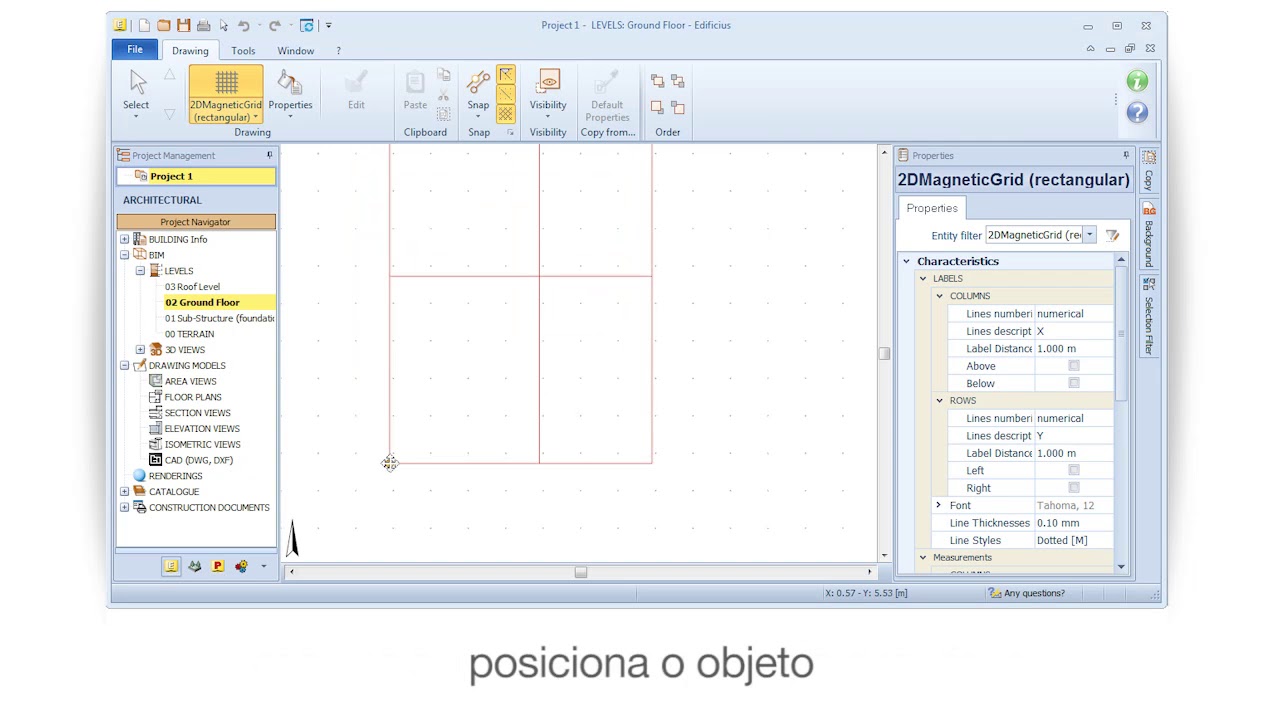Screen dimensions: 1280x720
Task: Click the Print icon in quick toolbar
Action: click(203, 25)
